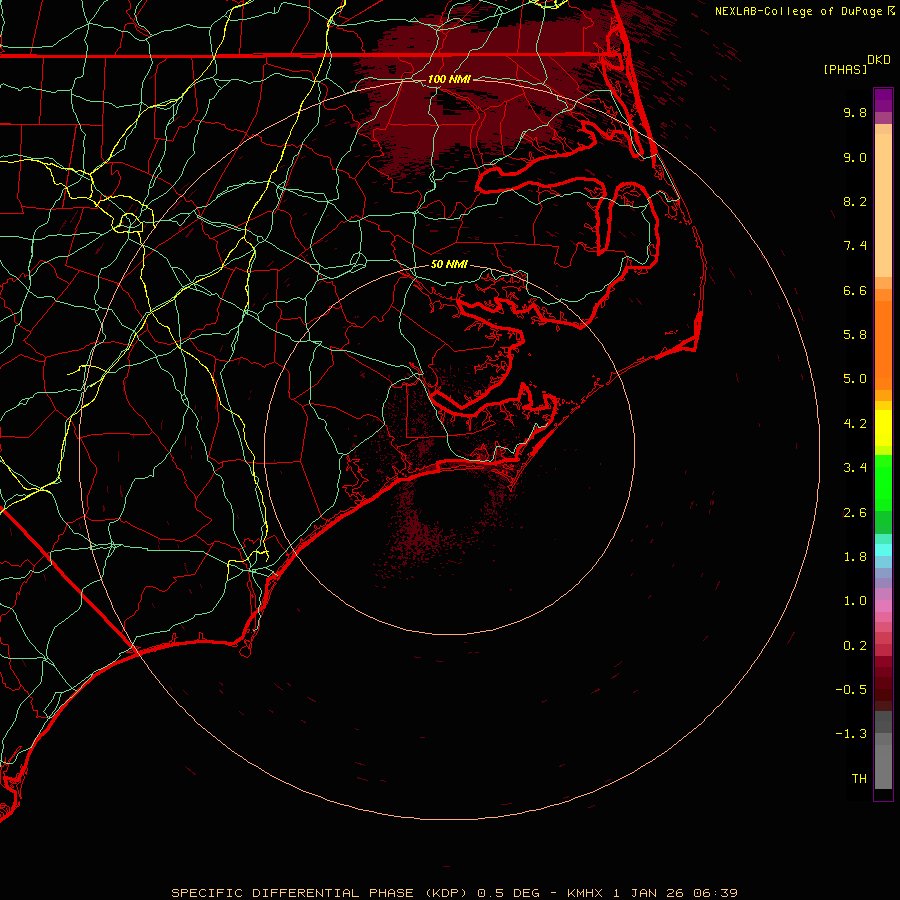Click the 100 NMI range ring label

[x=449, y=79]
